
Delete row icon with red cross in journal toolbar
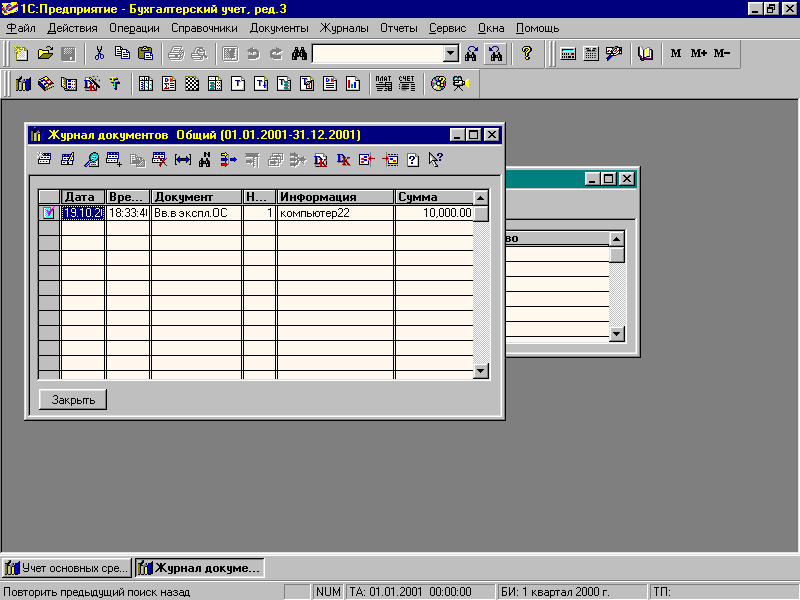pyautogui.click(x=160, y=160)
